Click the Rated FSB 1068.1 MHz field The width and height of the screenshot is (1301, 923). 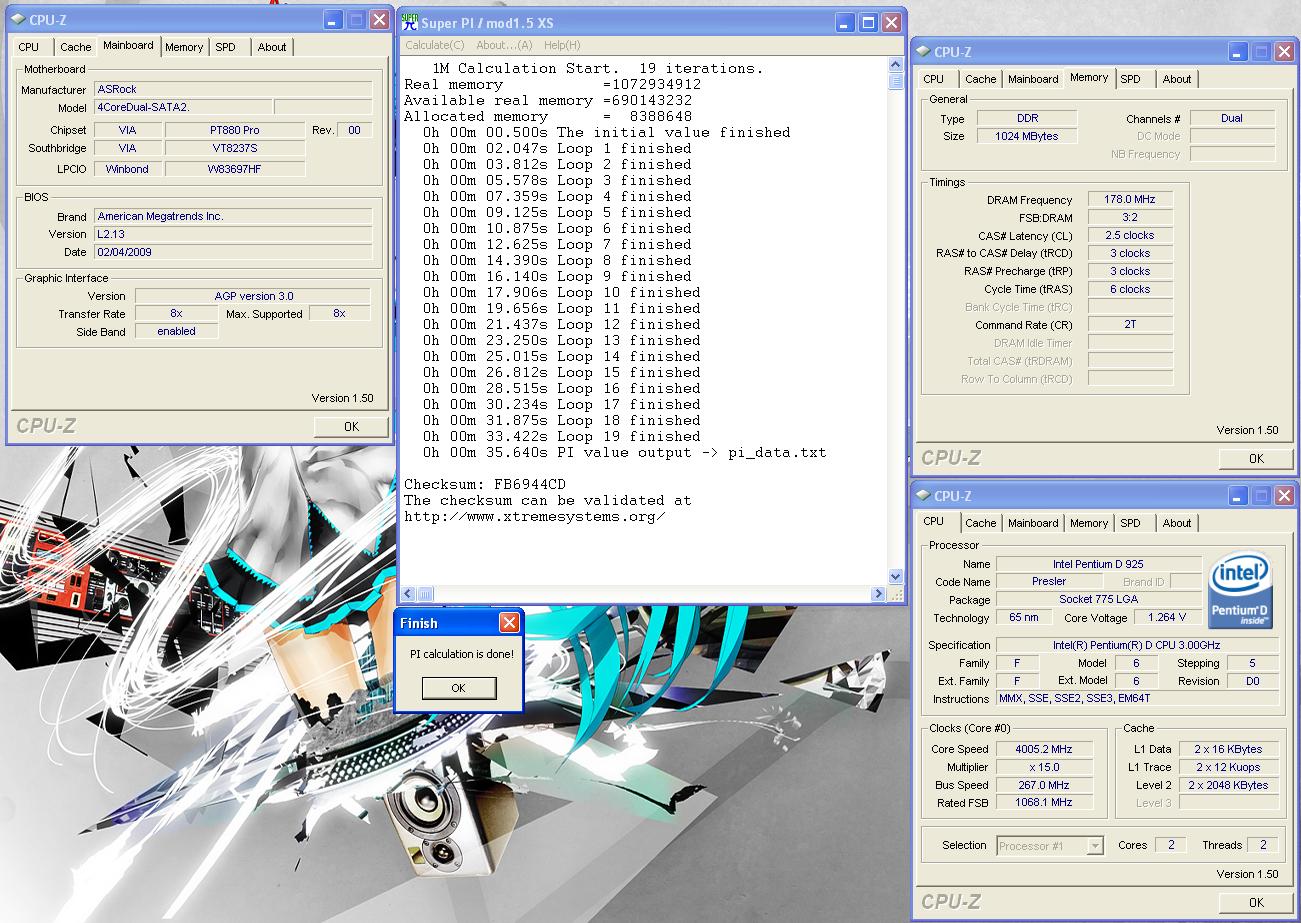tap(1043, 803)
